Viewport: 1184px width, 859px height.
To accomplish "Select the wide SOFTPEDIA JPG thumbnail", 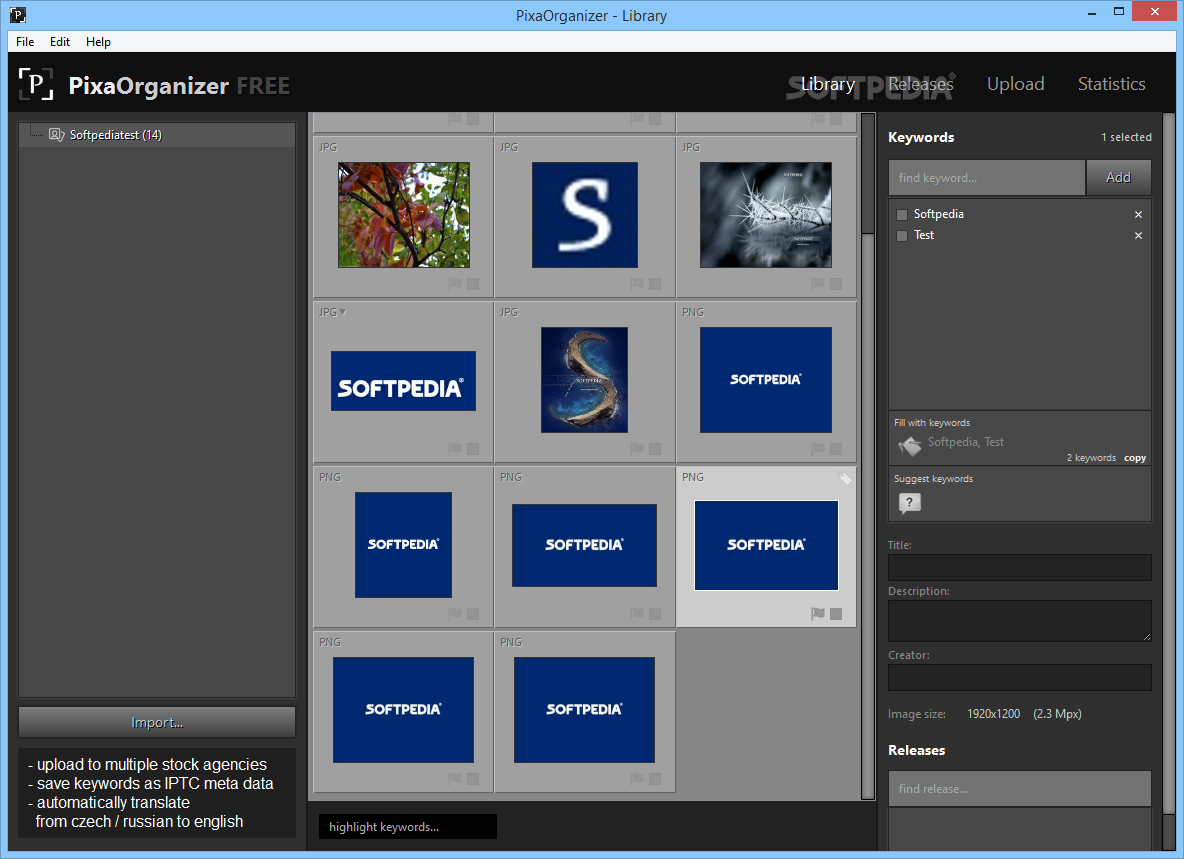I will click(x=403, y=381).
